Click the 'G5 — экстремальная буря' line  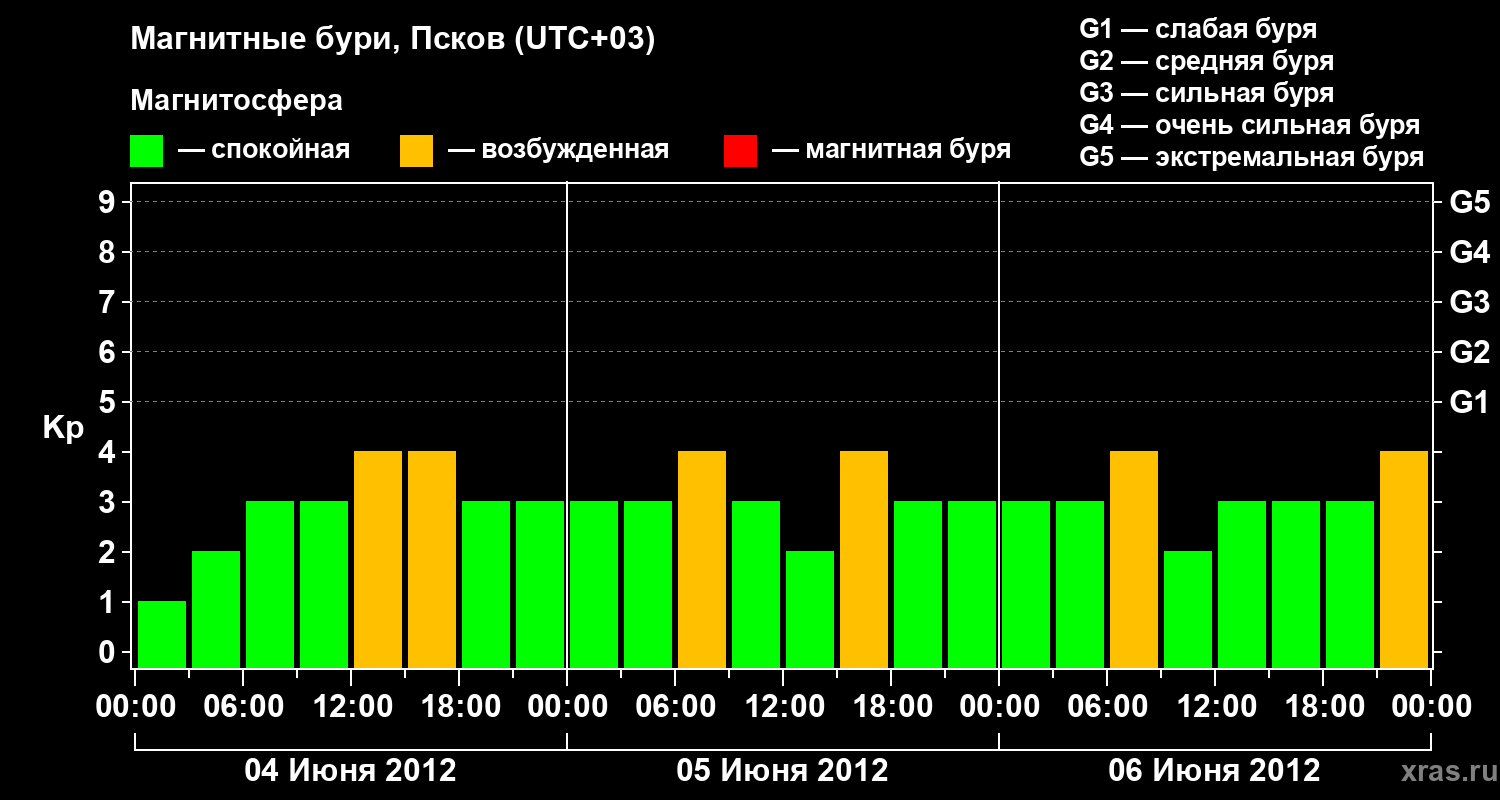[x=1251, y=157]
